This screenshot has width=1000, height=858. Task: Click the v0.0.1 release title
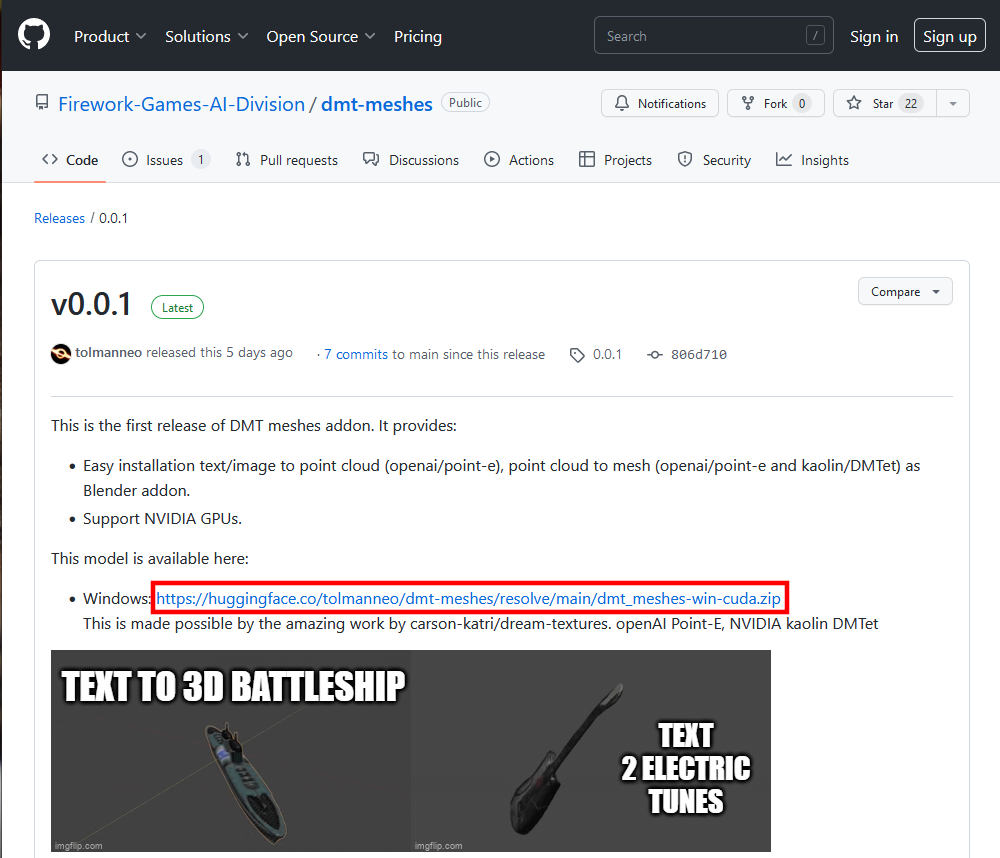coord(91,304)
